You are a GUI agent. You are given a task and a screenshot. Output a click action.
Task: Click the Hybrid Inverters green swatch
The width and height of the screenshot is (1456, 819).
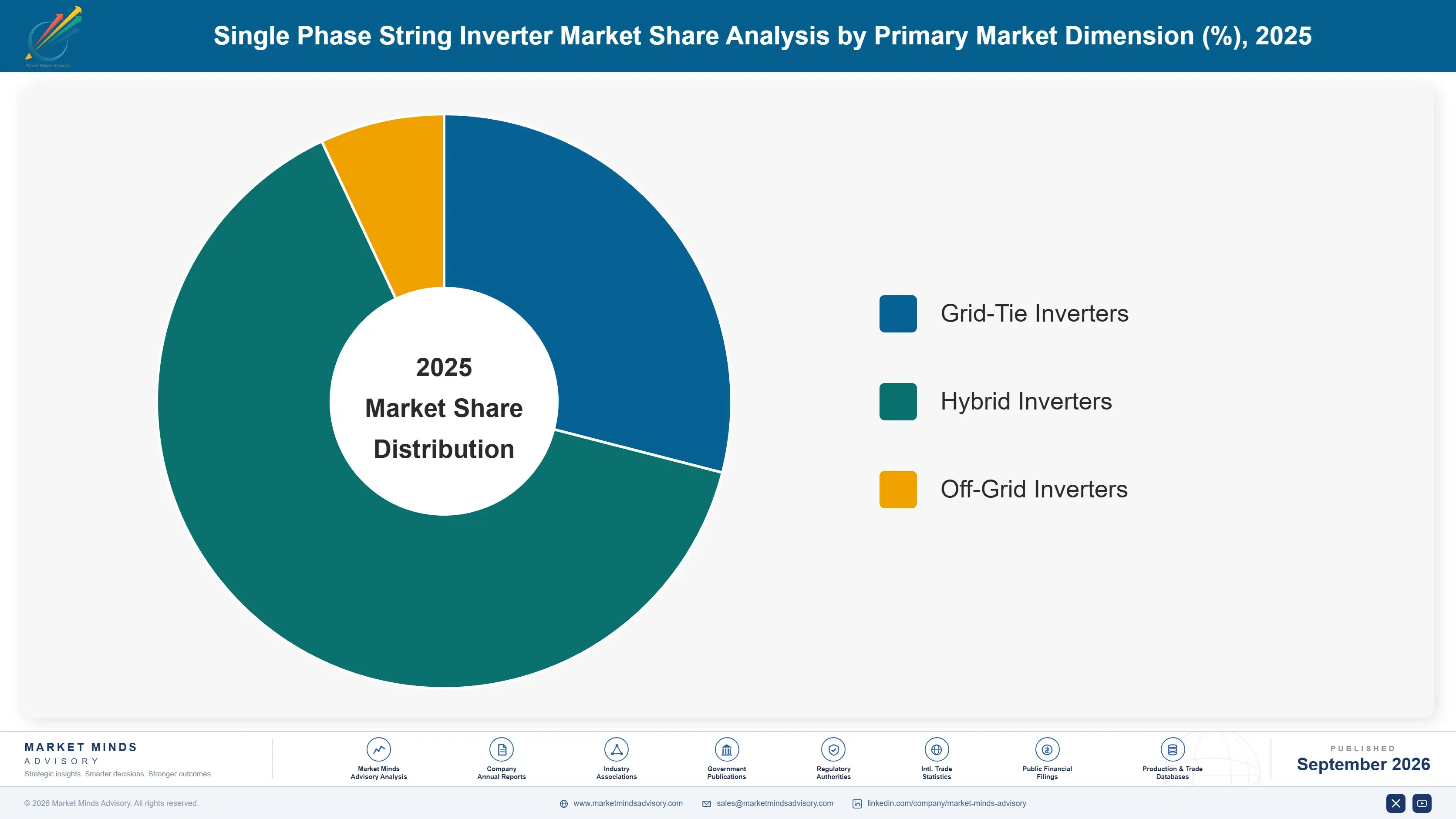[897, 402]
